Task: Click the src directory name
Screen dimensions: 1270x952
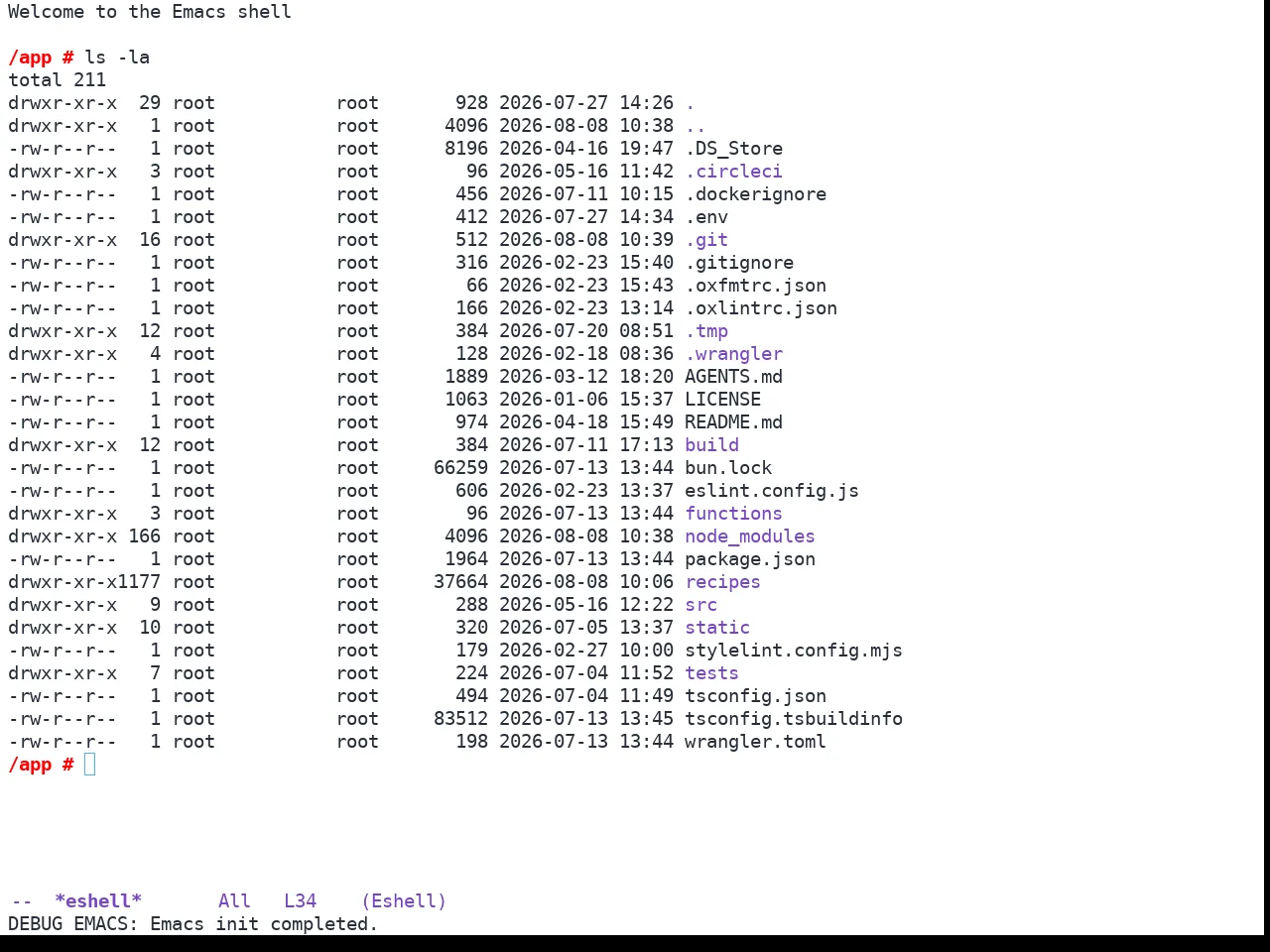Action: pos(700,605)
